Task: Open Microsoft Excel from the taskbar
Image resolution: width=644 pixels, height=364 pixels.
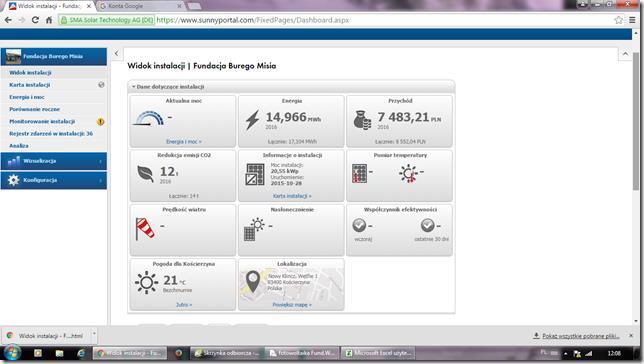Action: [x=378, y=353]
